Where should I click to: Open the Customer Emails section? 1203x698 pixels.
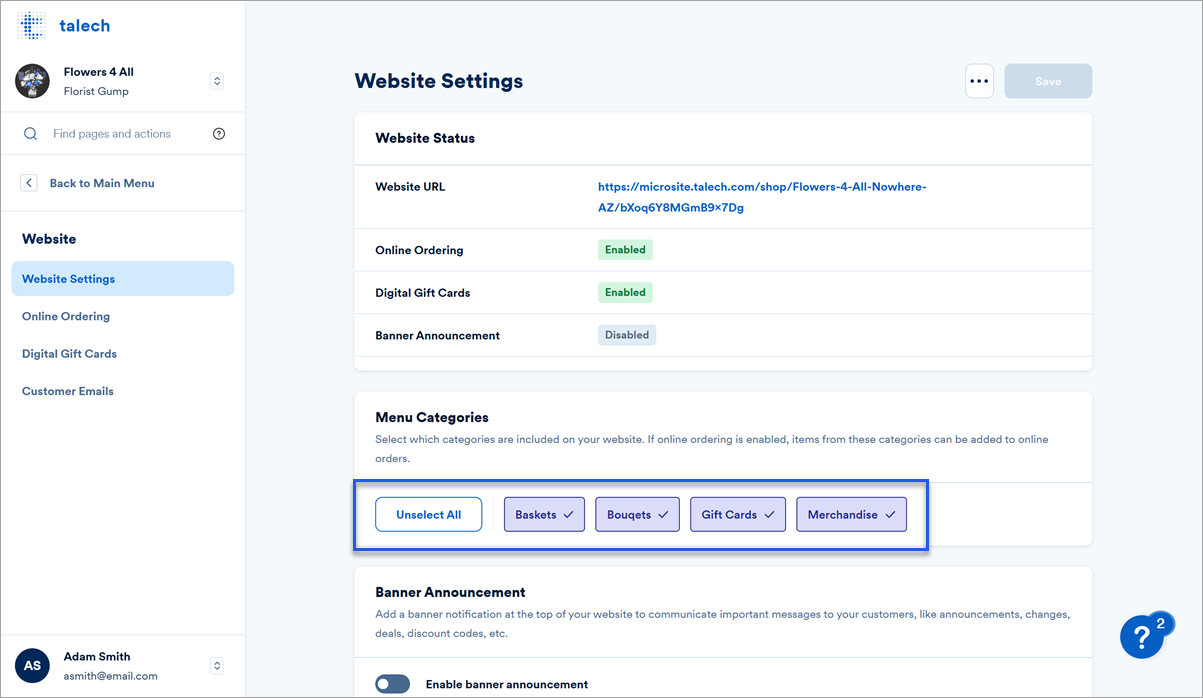(67, 391)
